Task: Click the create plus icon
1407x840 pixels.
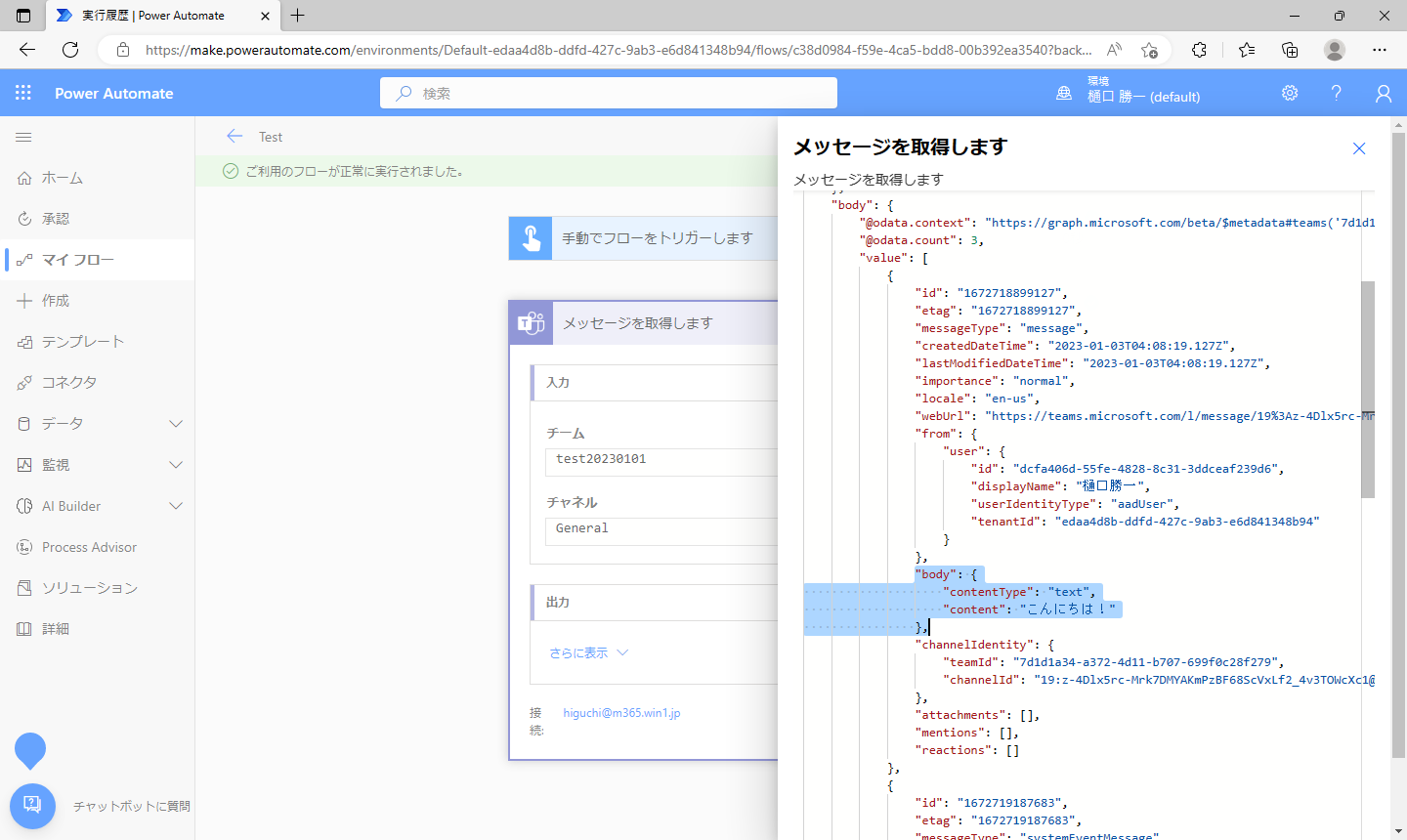Action: pos(24,301)
